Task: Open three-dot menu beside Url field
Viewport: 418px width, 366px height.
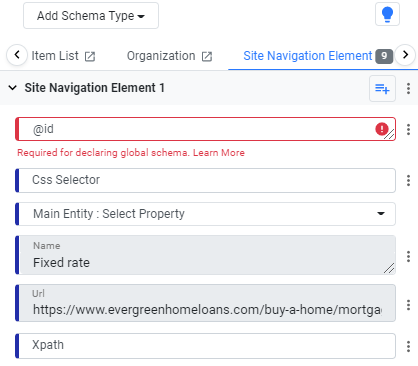Action: [408, 305]
